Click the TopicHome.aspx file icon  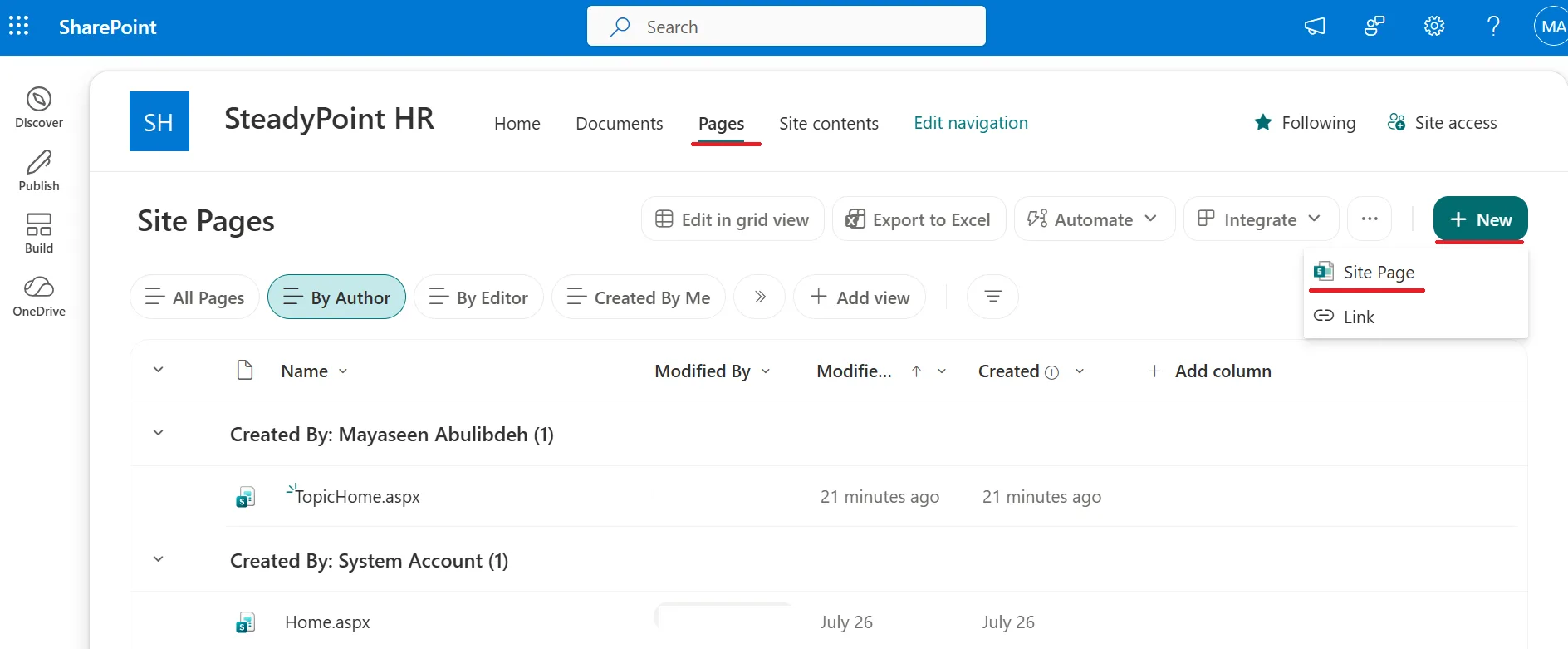[x=245, y=497]
